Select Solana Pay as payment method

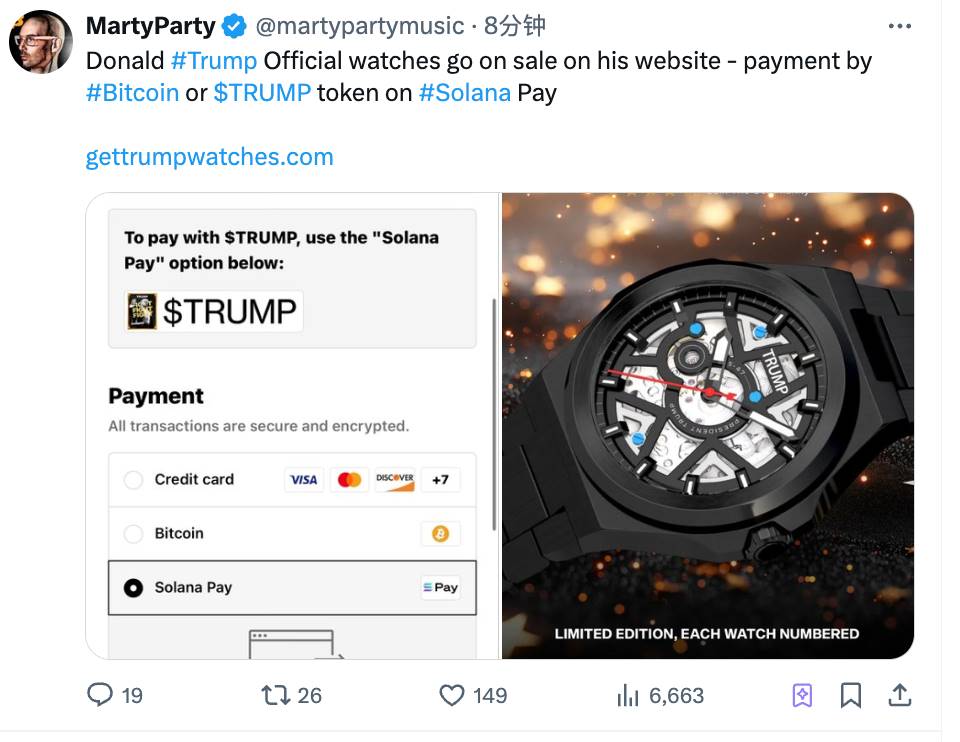coord(133,588)
